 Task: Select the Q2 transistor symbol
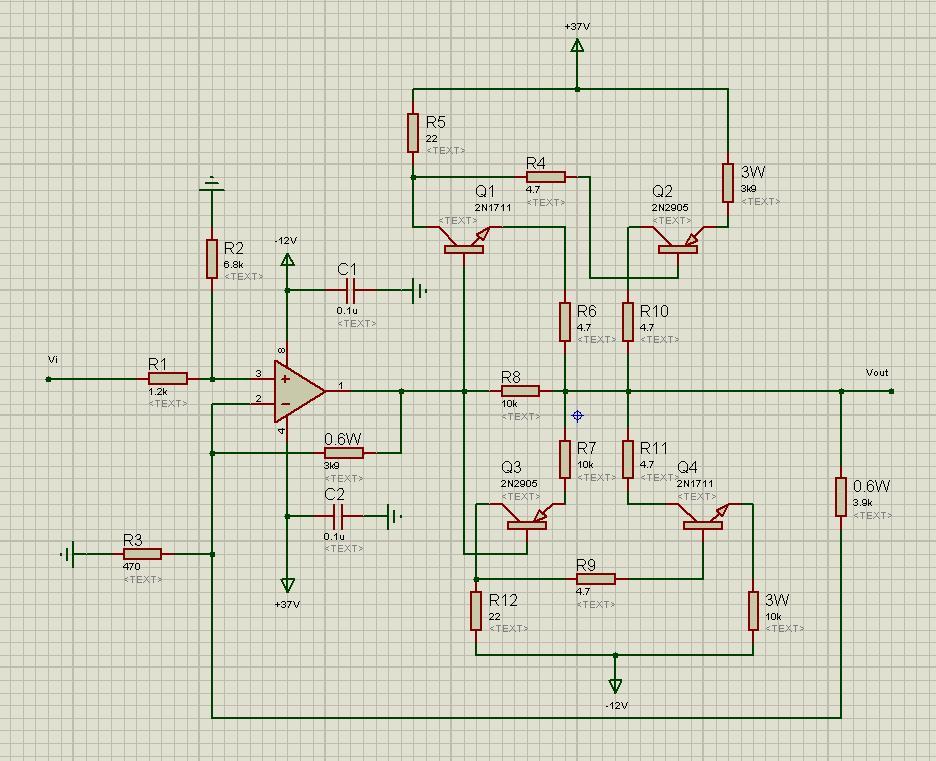[678, 240]
